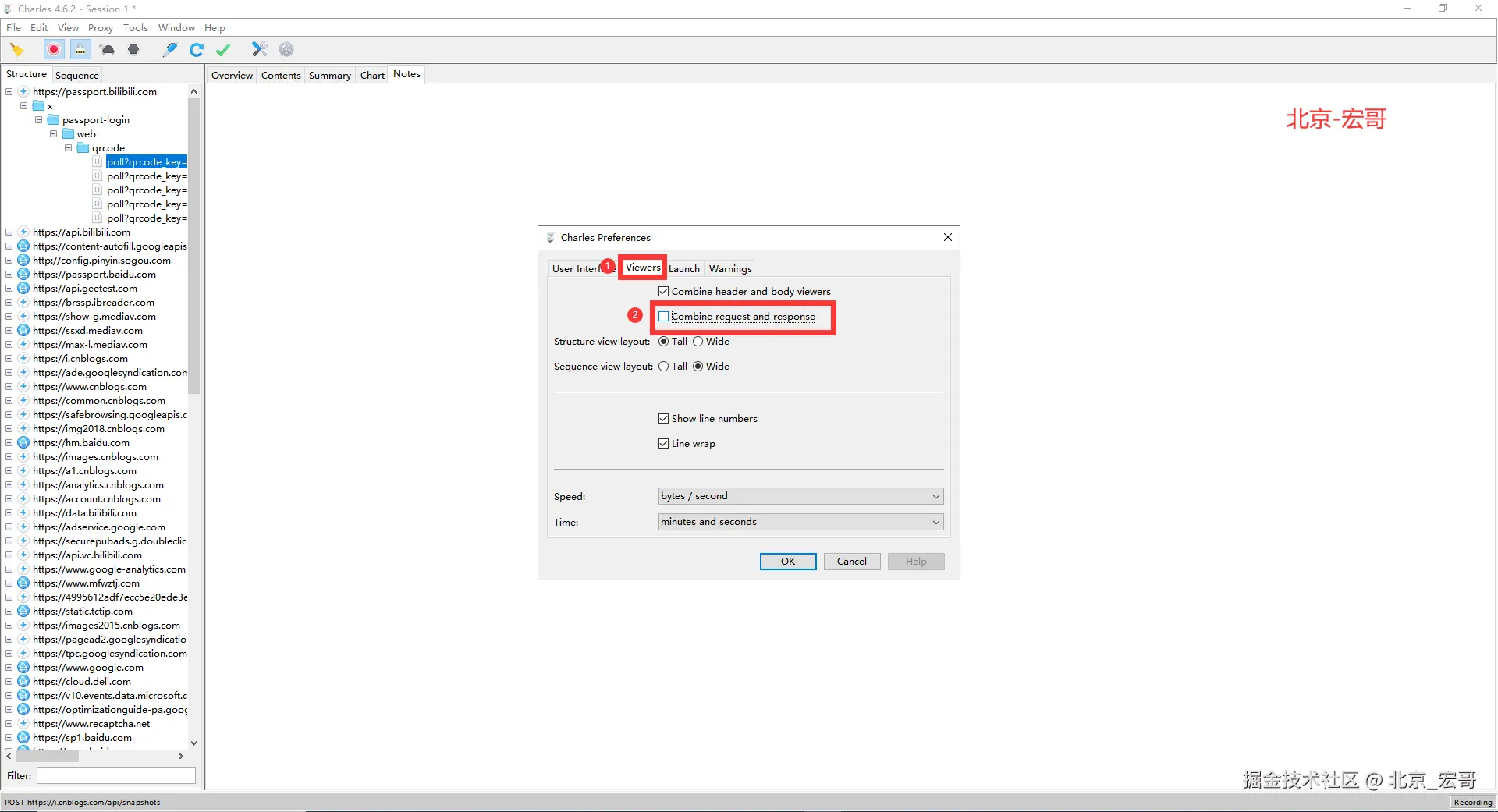Click globe icon beside www.google.com
This screenshot has height=812, width=1498.
coord(23,668)
